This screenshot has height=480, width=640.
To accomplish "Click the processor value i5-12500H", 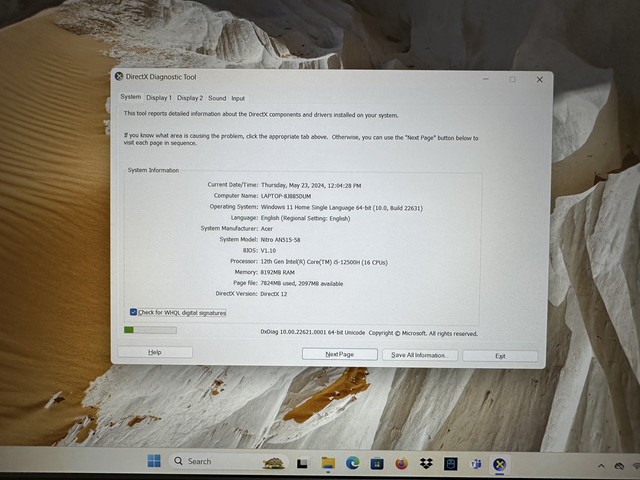I will click(324, 262).
